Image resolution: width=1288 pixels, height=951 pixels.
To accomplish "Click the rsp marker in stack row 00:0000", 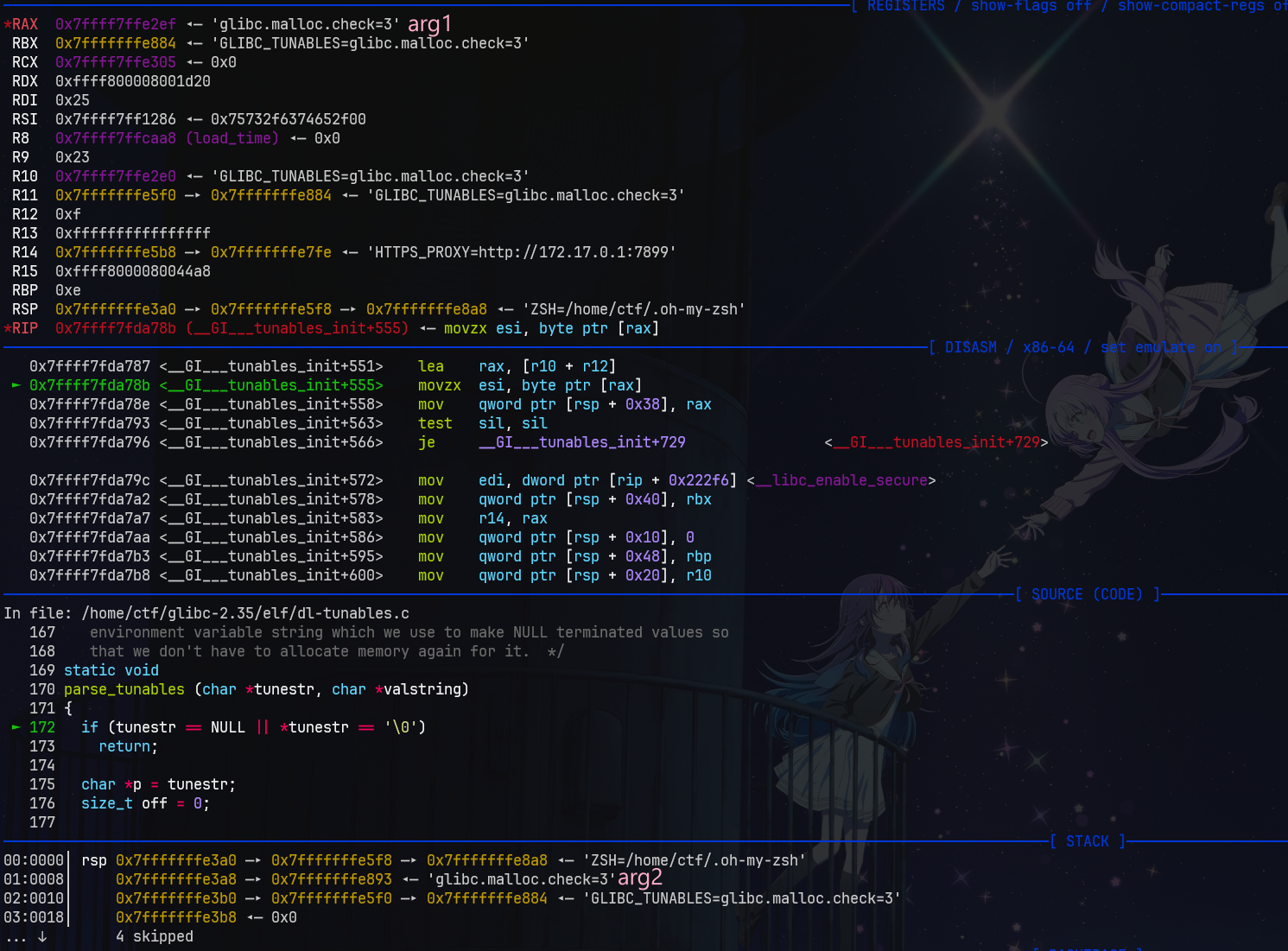I will (94, 860).
